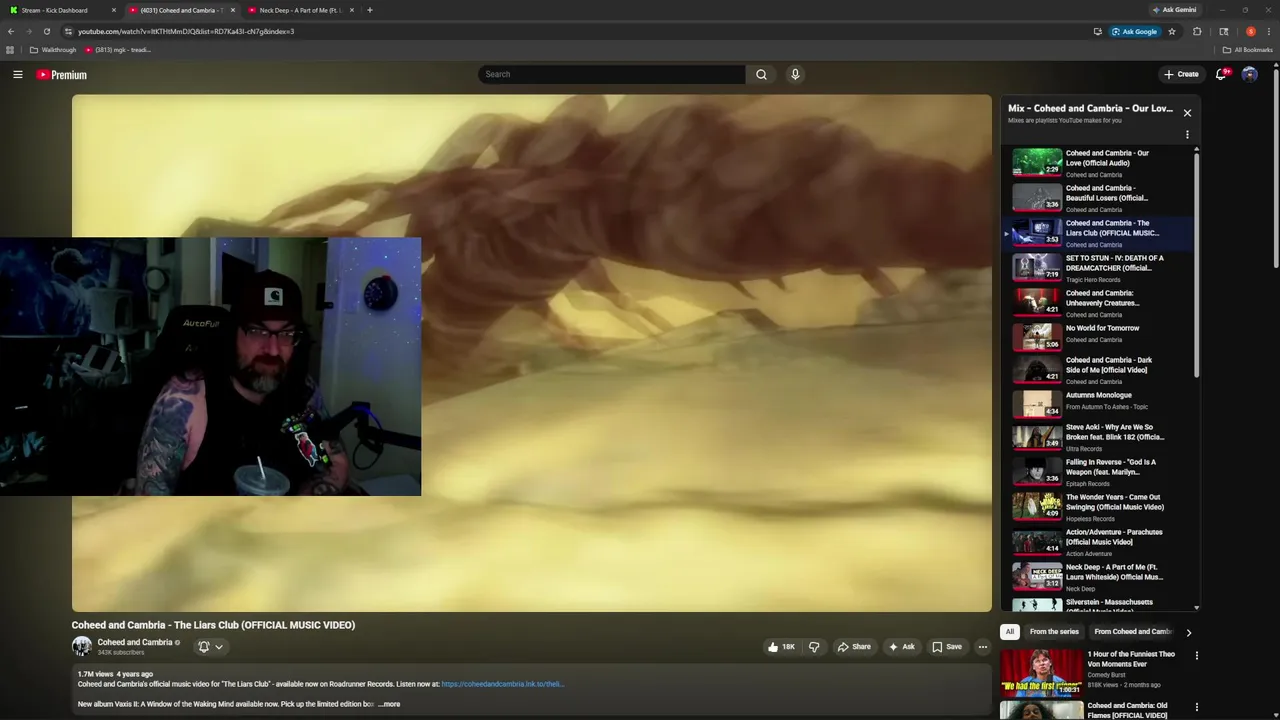Screen dimensions: 1280x720
Task: Click the Create button
Action: 1181,74
